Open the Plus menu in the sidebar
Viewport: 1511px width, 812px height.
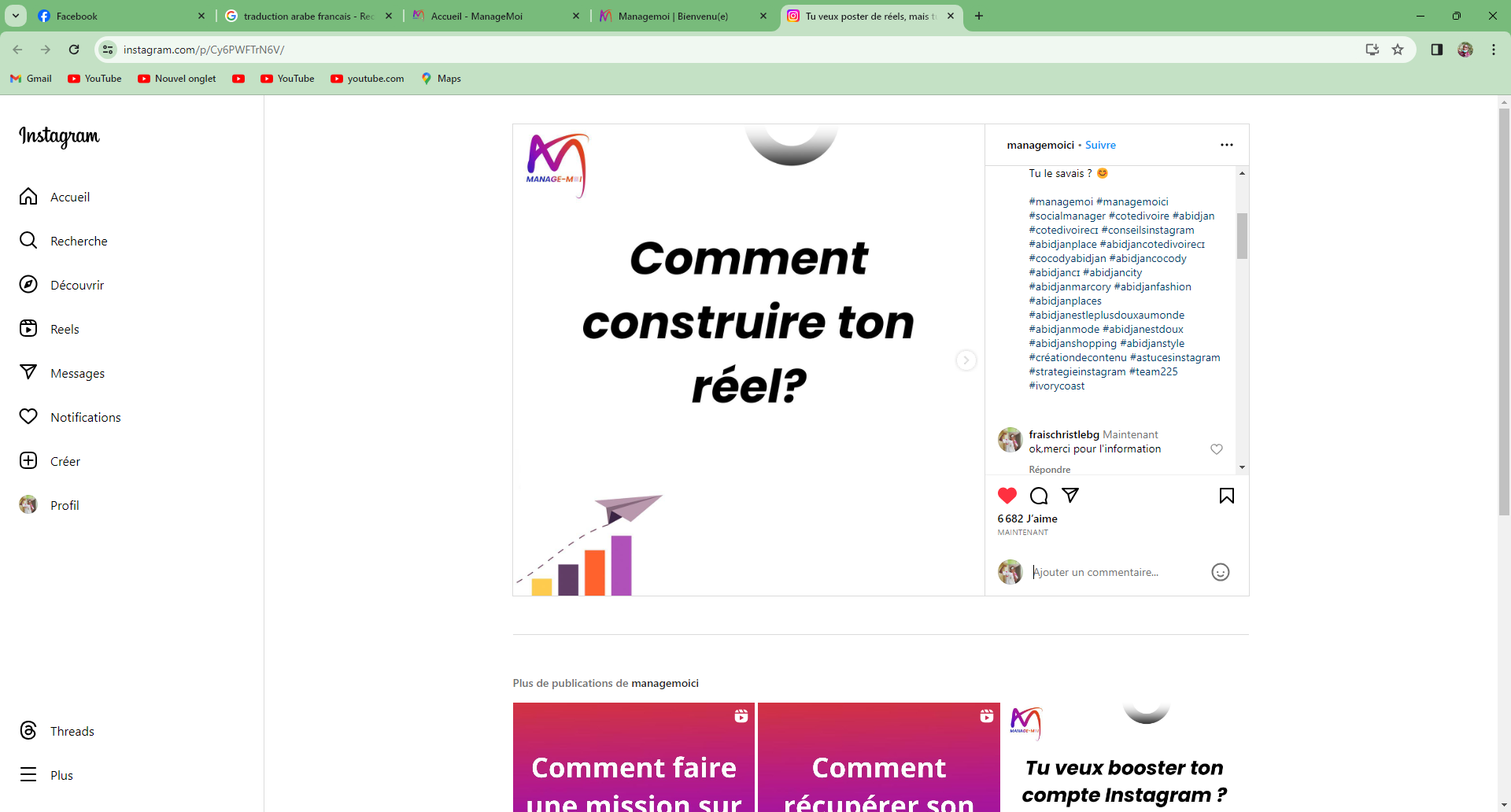coord(61,775)
